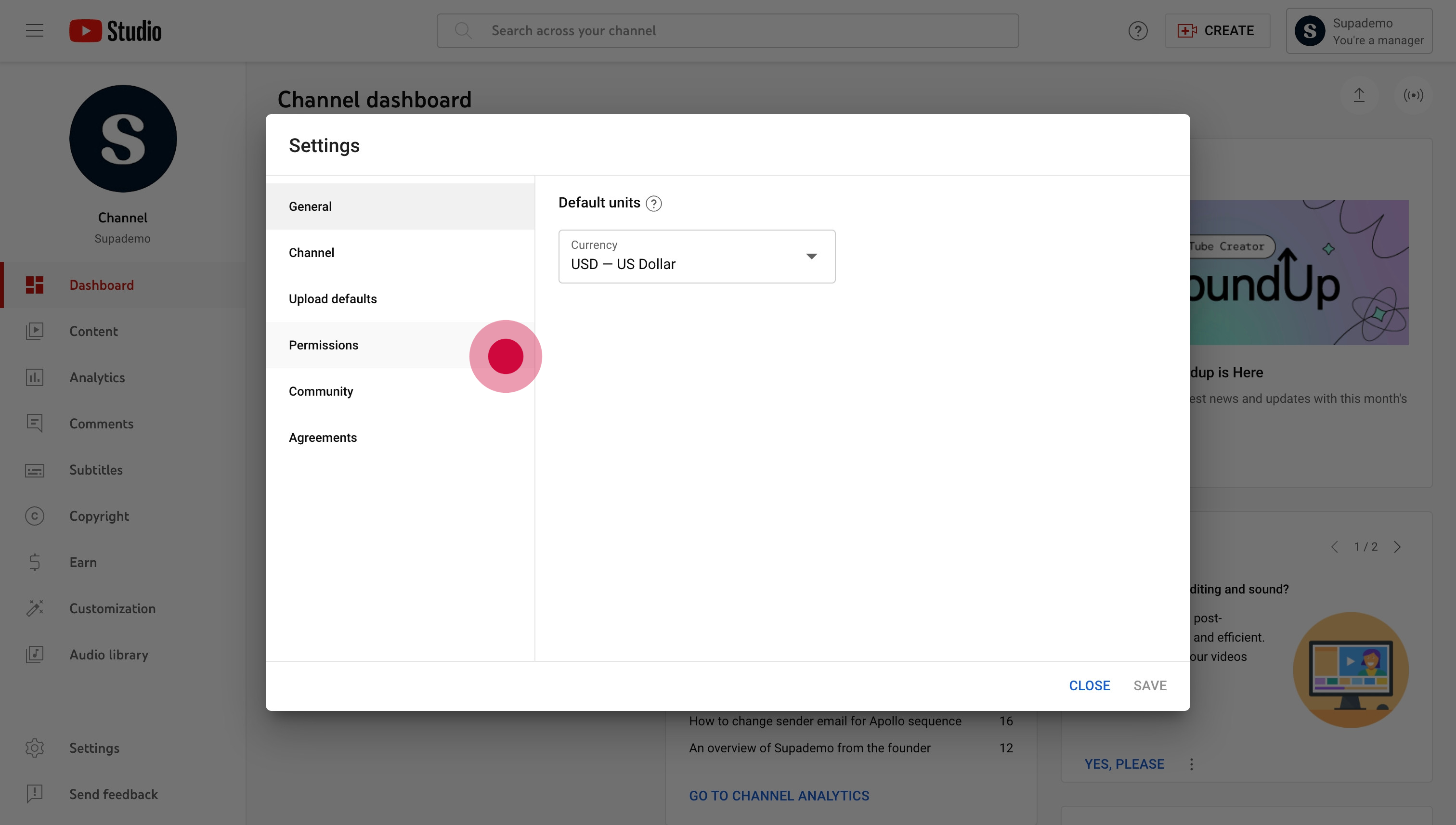This screenshot has height=825, width=1456.
Task: Expand the Currency dropdown
Action: click(x=697, y=257)
